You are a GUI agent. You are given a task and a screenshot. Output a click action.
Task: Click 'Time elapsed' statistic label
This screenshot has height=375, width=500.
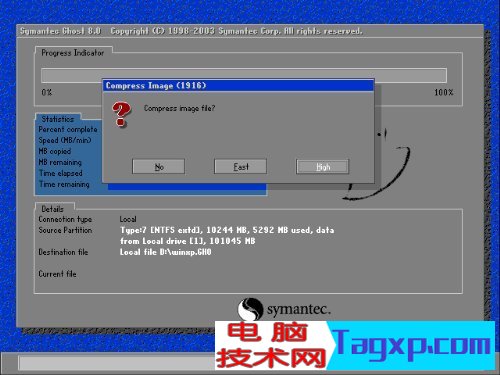61,173
